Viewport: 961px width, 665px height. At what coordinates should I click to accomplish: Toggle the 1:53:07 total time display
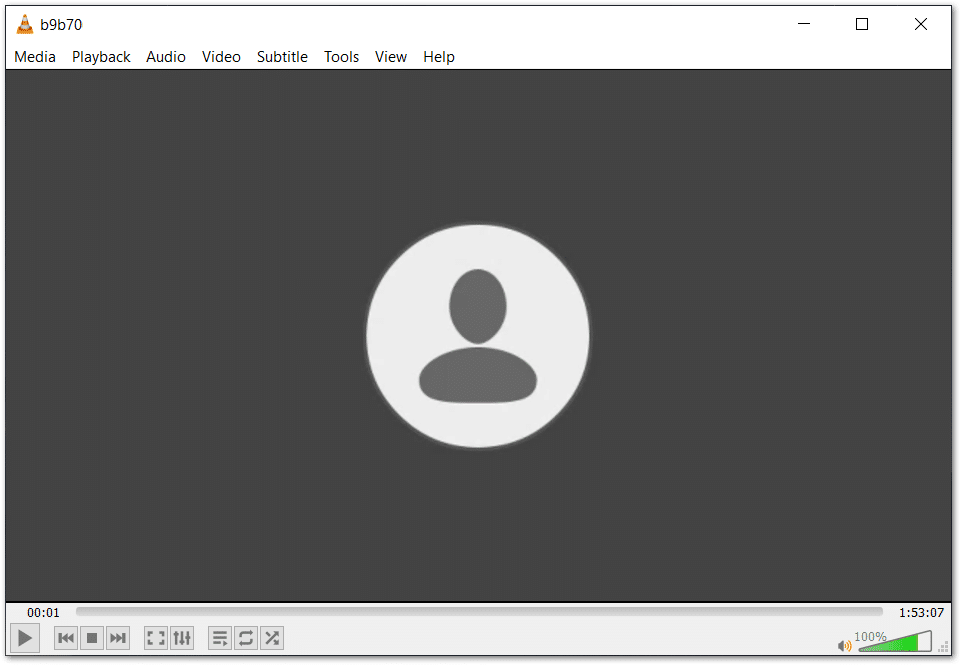pyautogui.click(x=920, y=613)
